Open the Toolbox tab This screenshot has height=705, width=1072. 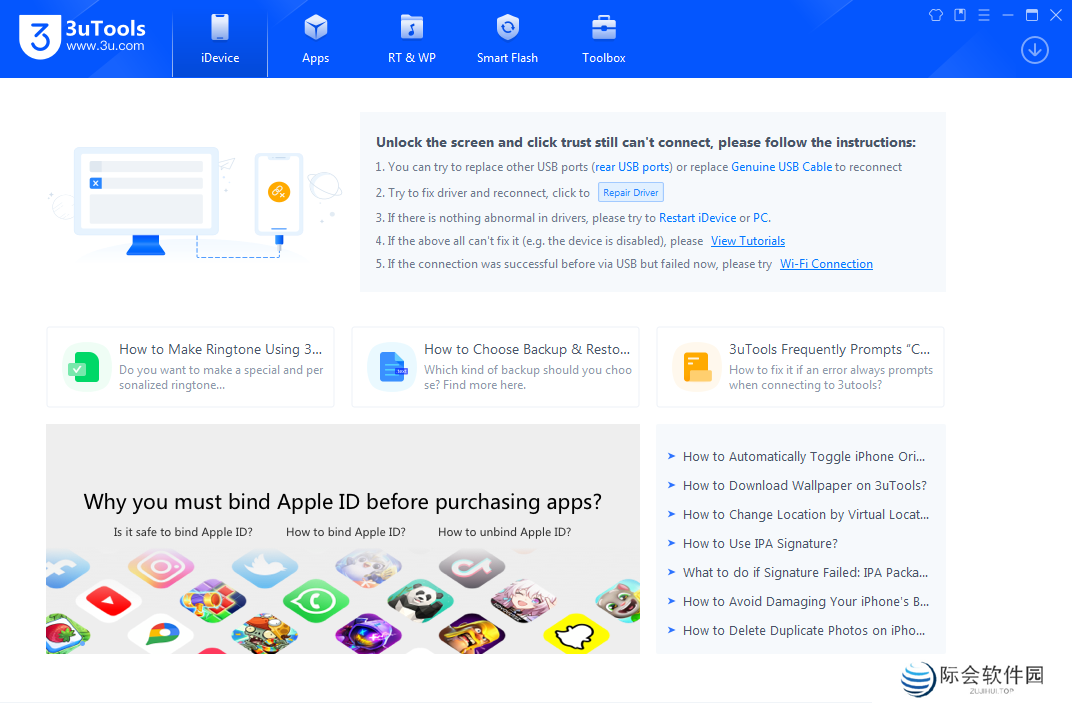pos(604,40)
